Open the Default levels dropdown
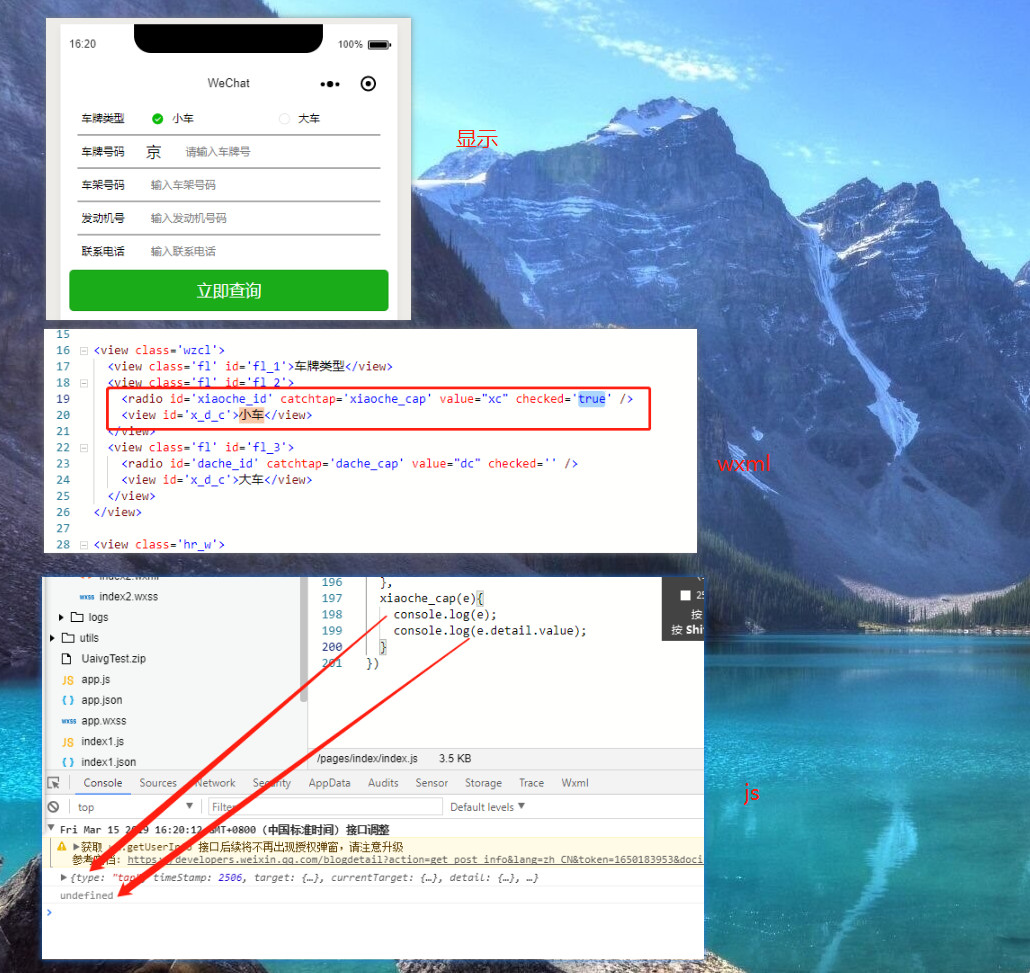This screenshot has height=973, width=1030. 487,807
